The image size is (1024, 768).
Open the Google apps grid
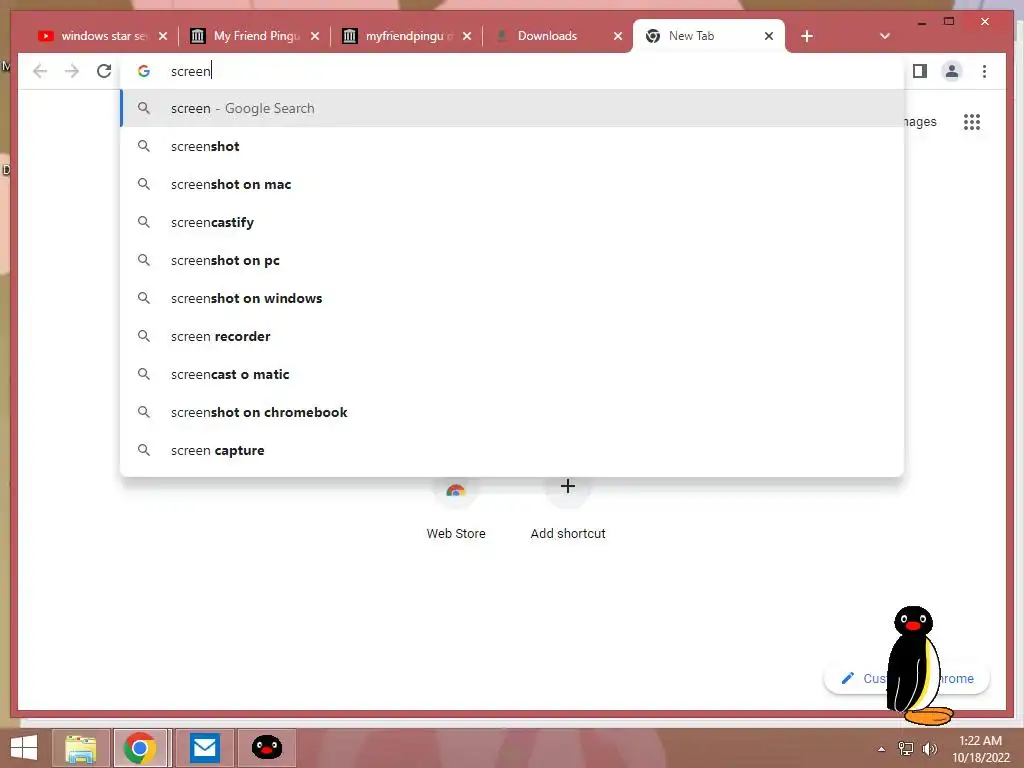point(972,121)
